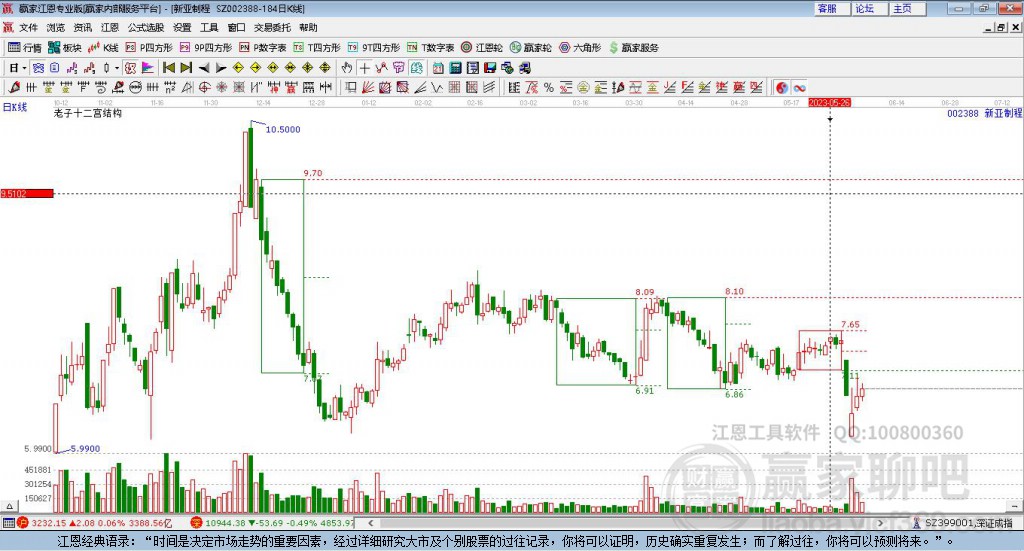
Task: Click the 10.5000 high price label
Action: point(283,129)
